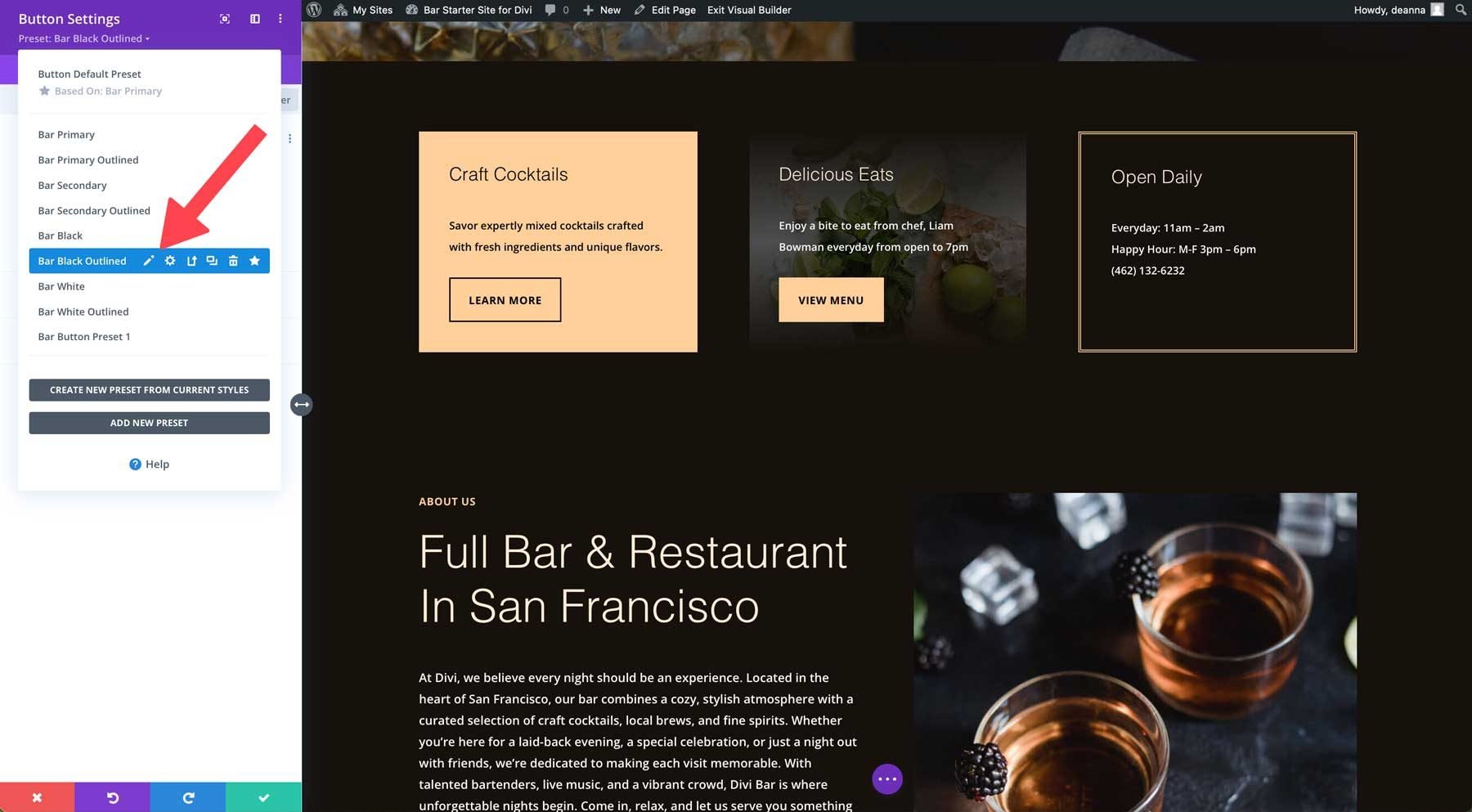Click the Happy Hour: M-F 3pm – 6pm text
The width and height of the screenshot is (1472, 812).
(x=1183, y=249)
